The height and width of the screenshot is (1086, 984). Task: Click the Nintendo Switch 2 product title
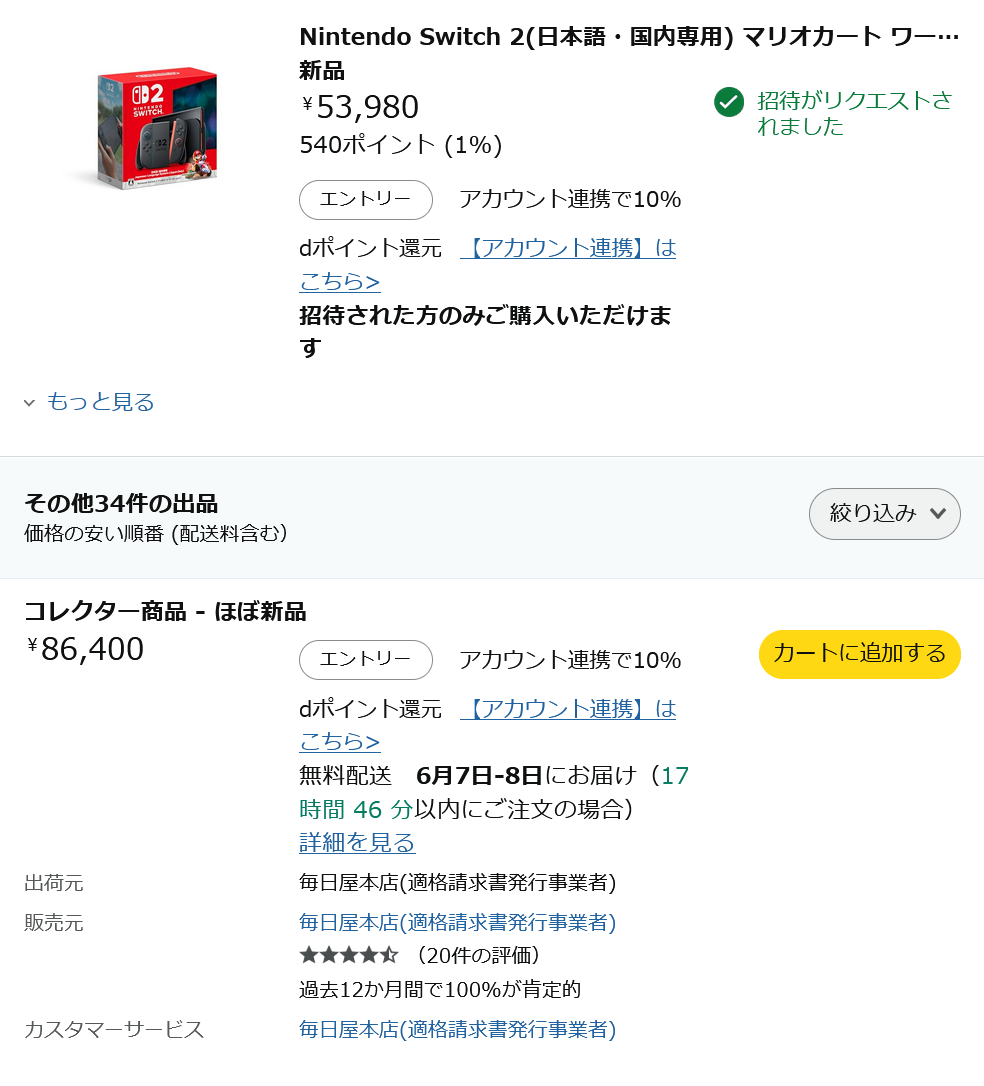[x=628, y=37]
